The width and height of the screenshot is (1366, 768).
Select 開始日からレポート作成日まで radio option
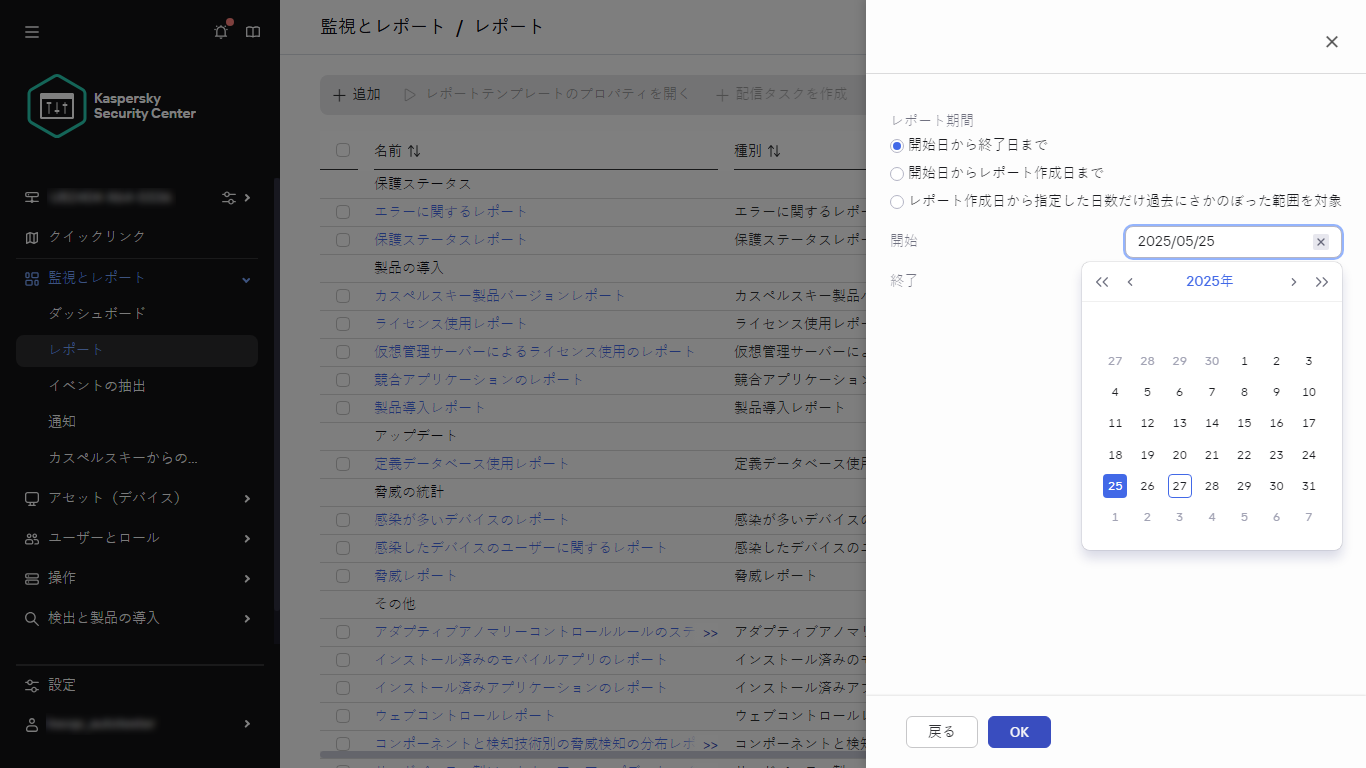click(x=896, y=174)
